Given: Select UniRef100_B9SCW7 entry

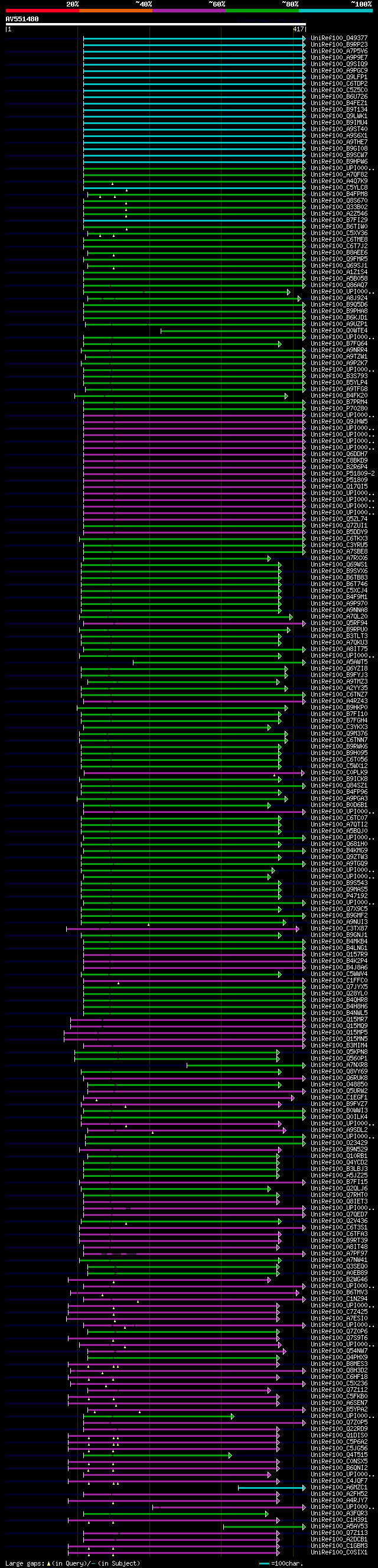Looking at the screenshot, I should click(339, 155).
